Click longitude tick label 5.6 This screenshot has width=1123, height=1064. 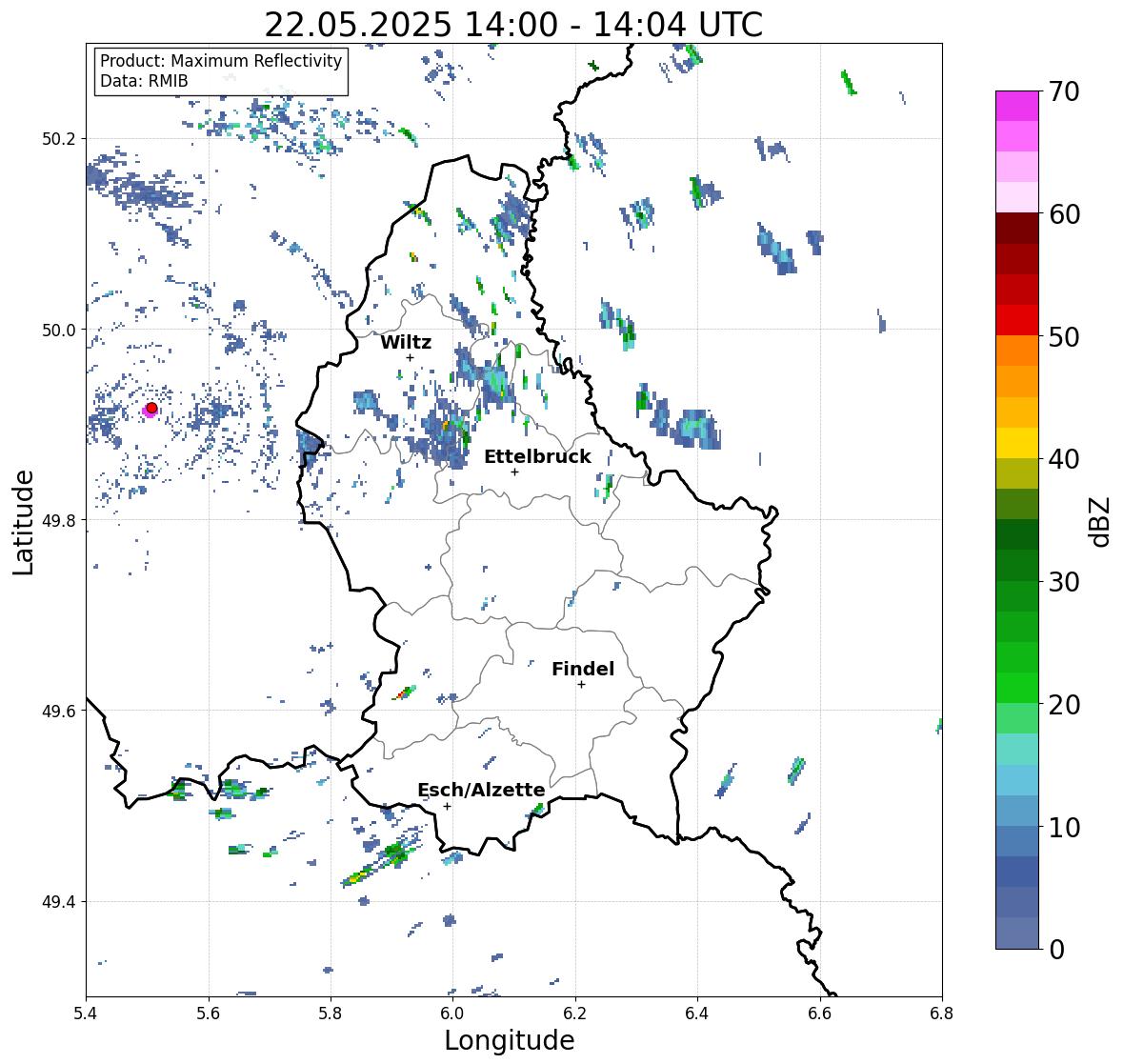click(209, 1013)
